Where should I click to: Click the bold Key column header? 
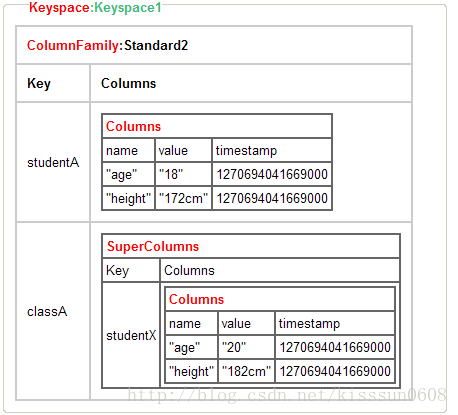(39, 83)
